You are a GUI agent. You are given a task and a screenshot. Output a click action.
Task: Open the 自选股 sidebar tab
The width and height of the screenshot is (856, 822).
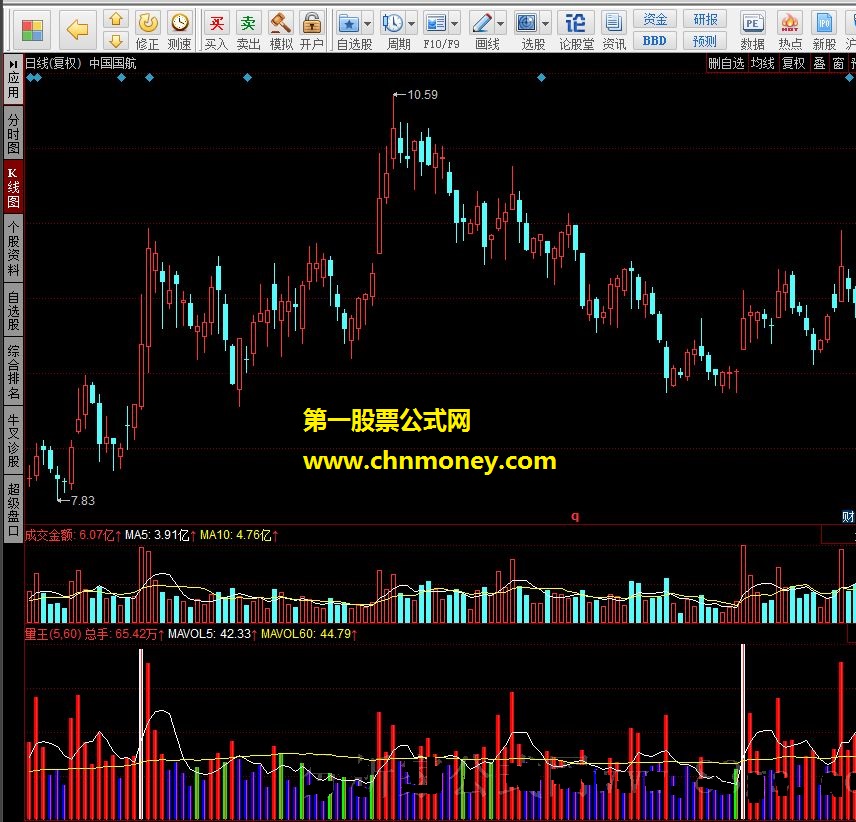point(13,310)
